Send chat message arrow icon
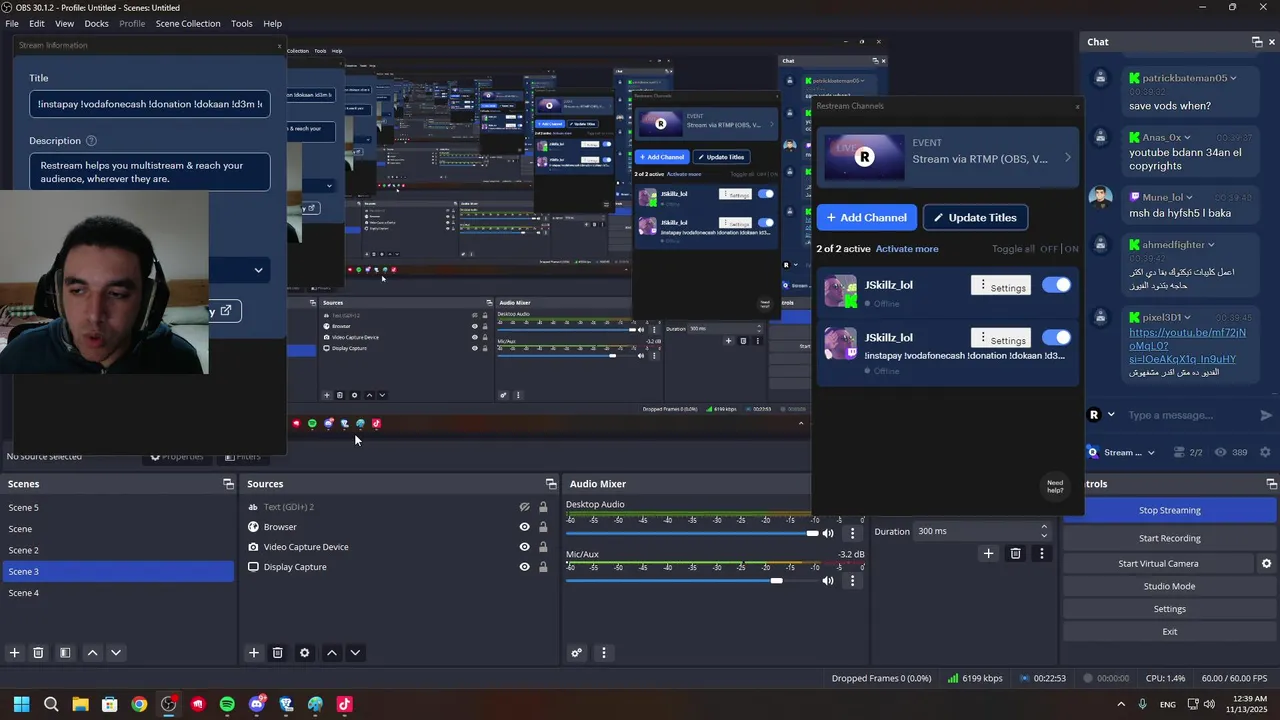The image size is (1280, 720). point(1266,415)
